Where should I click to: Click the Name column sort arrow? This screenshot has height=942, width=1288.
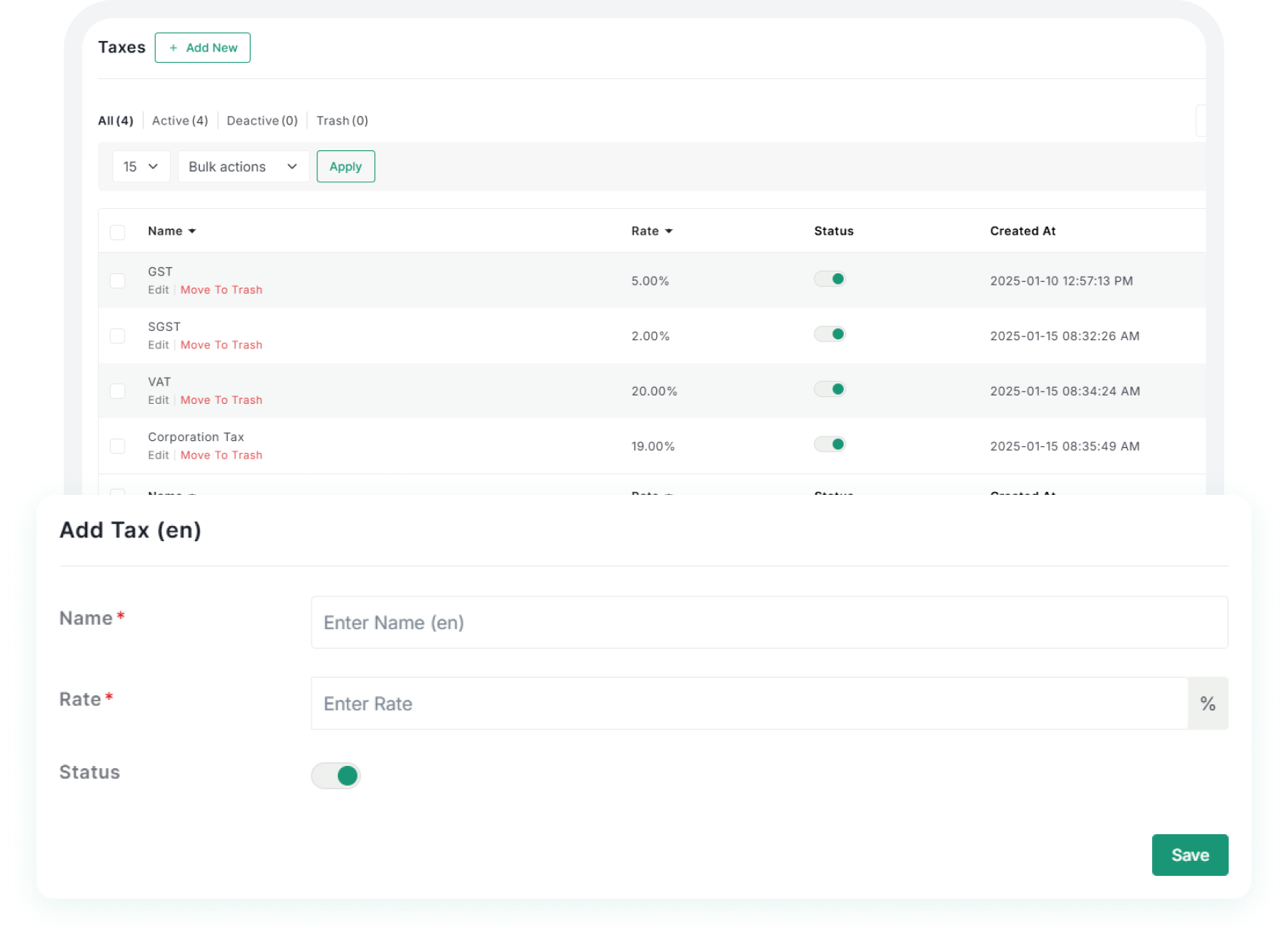(x=192, y=232)
